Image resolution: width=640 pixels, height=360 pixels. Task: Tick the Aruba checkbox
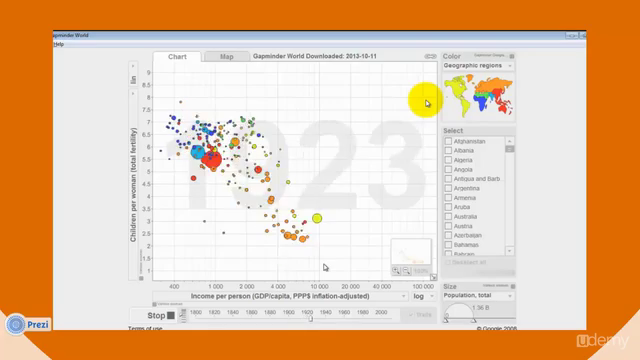[x=448, y=207]
